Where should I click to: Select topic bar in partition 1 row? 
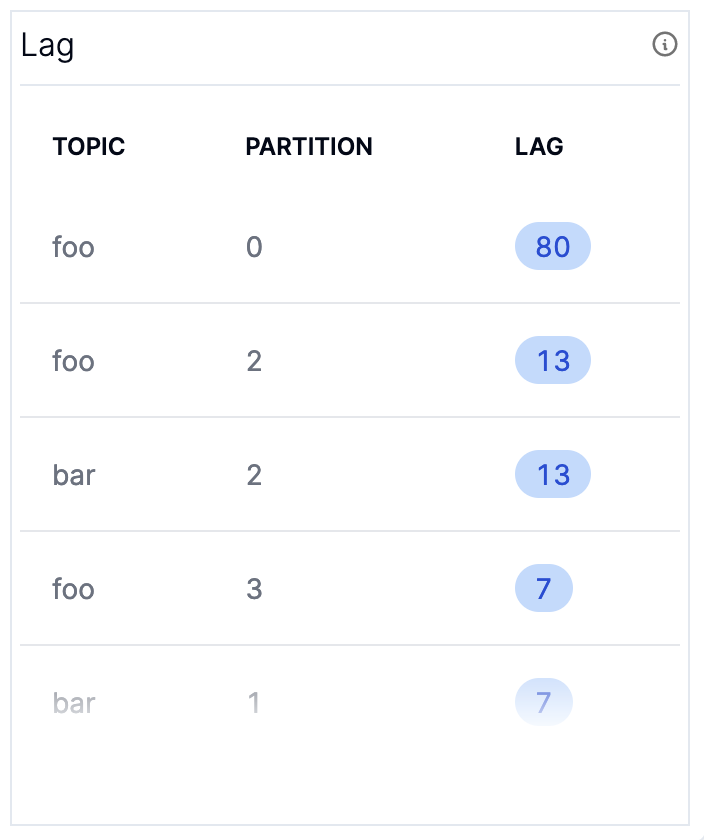(74, 703)
